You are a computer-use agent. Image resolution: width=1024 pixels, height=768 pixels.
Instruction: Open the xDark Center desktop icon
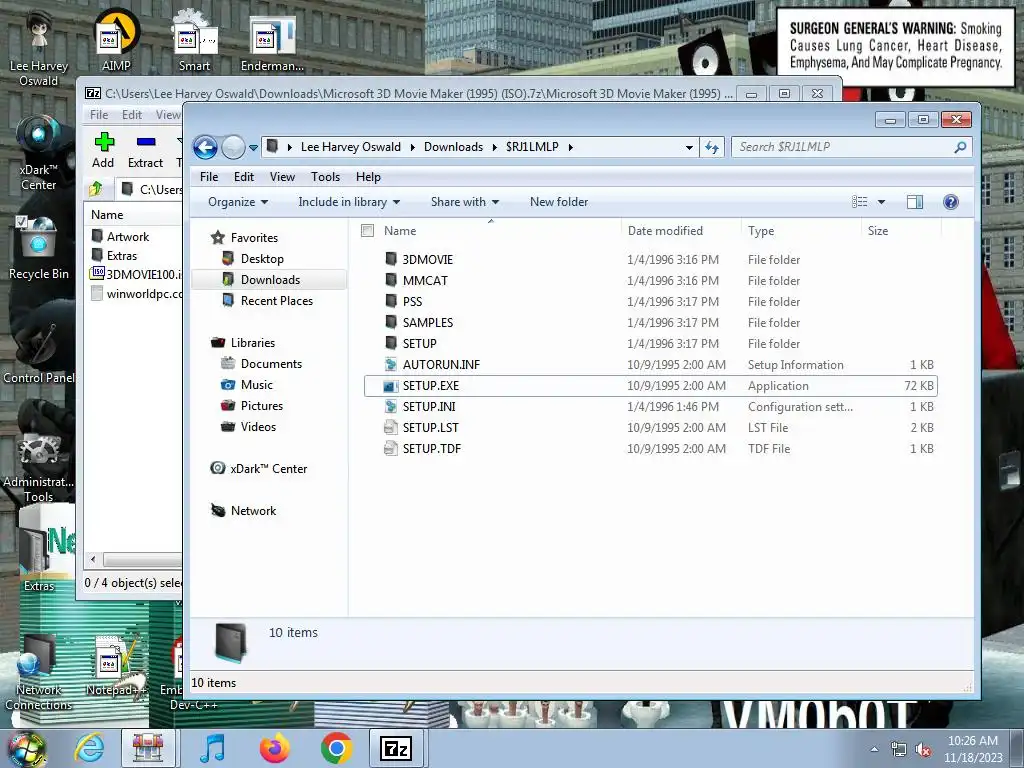pyautogui.click(x=39, y=153)
